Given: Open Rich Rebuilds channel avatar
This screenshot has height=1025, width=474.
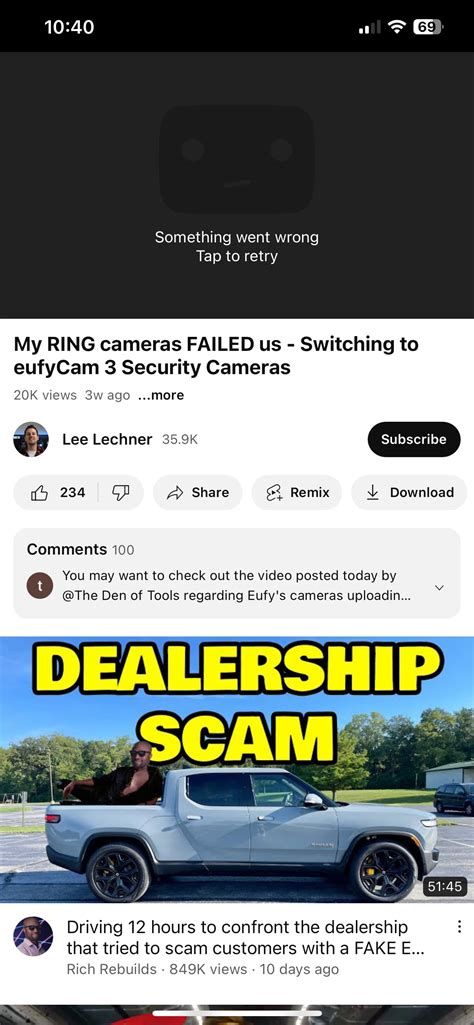Looking at the screenshot, I should [x=33, y=936].
